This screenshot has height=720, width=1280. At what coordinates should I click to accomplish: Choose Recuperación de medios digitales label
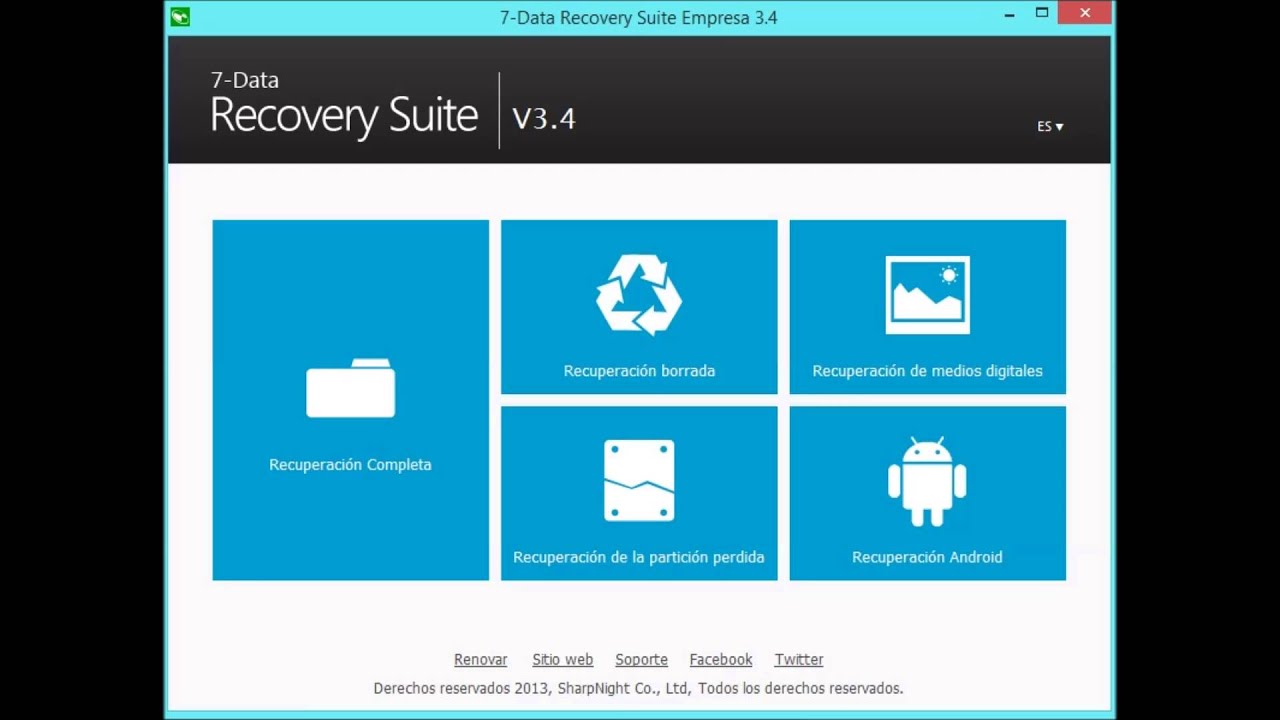pos(927,371)
